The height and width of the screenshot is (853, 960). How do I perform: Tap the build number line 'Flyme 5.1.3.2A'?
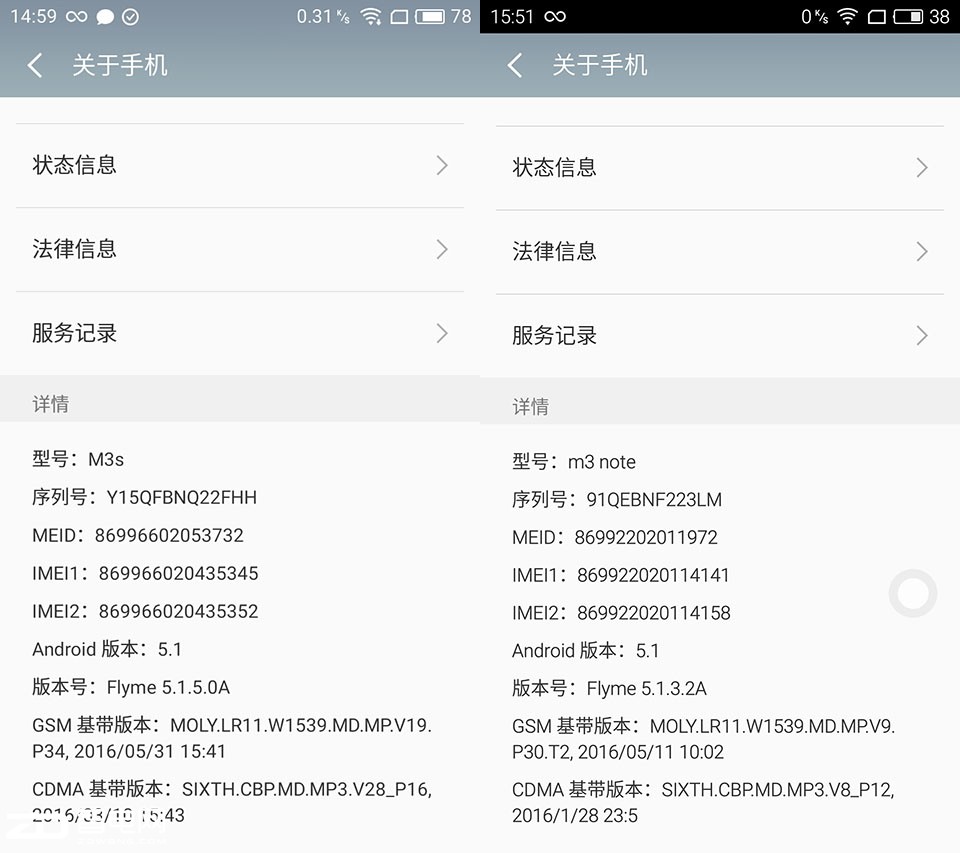click(609, 689)
